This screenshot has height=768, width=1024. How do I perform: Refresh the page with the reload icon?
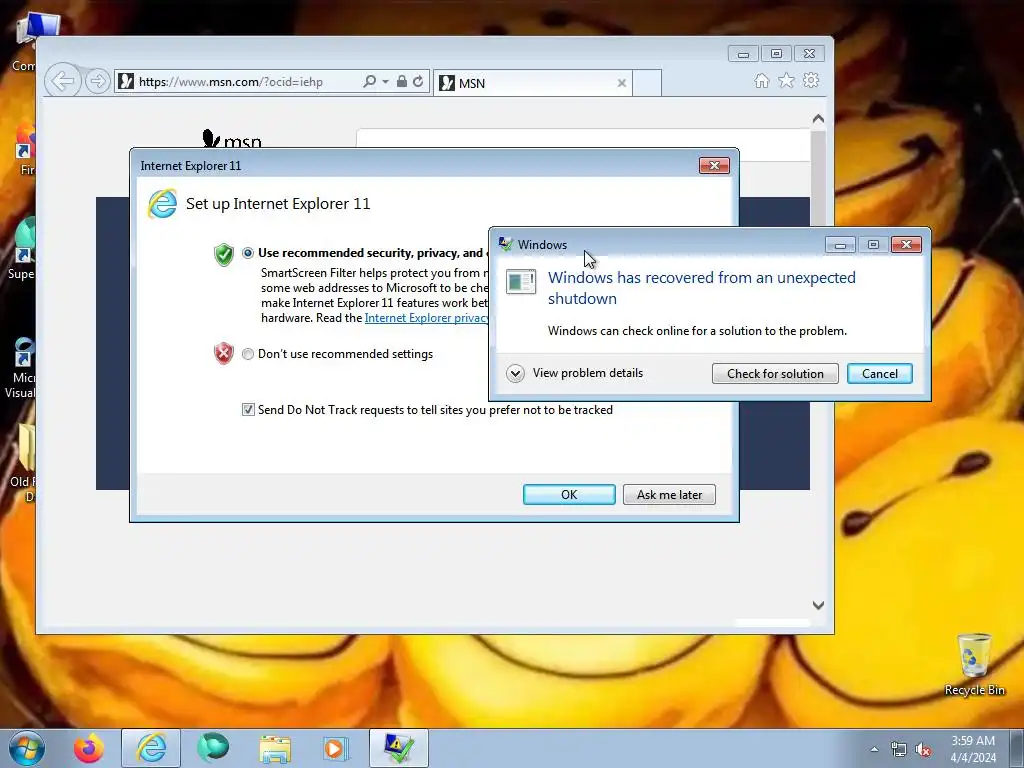pos(418,82)
